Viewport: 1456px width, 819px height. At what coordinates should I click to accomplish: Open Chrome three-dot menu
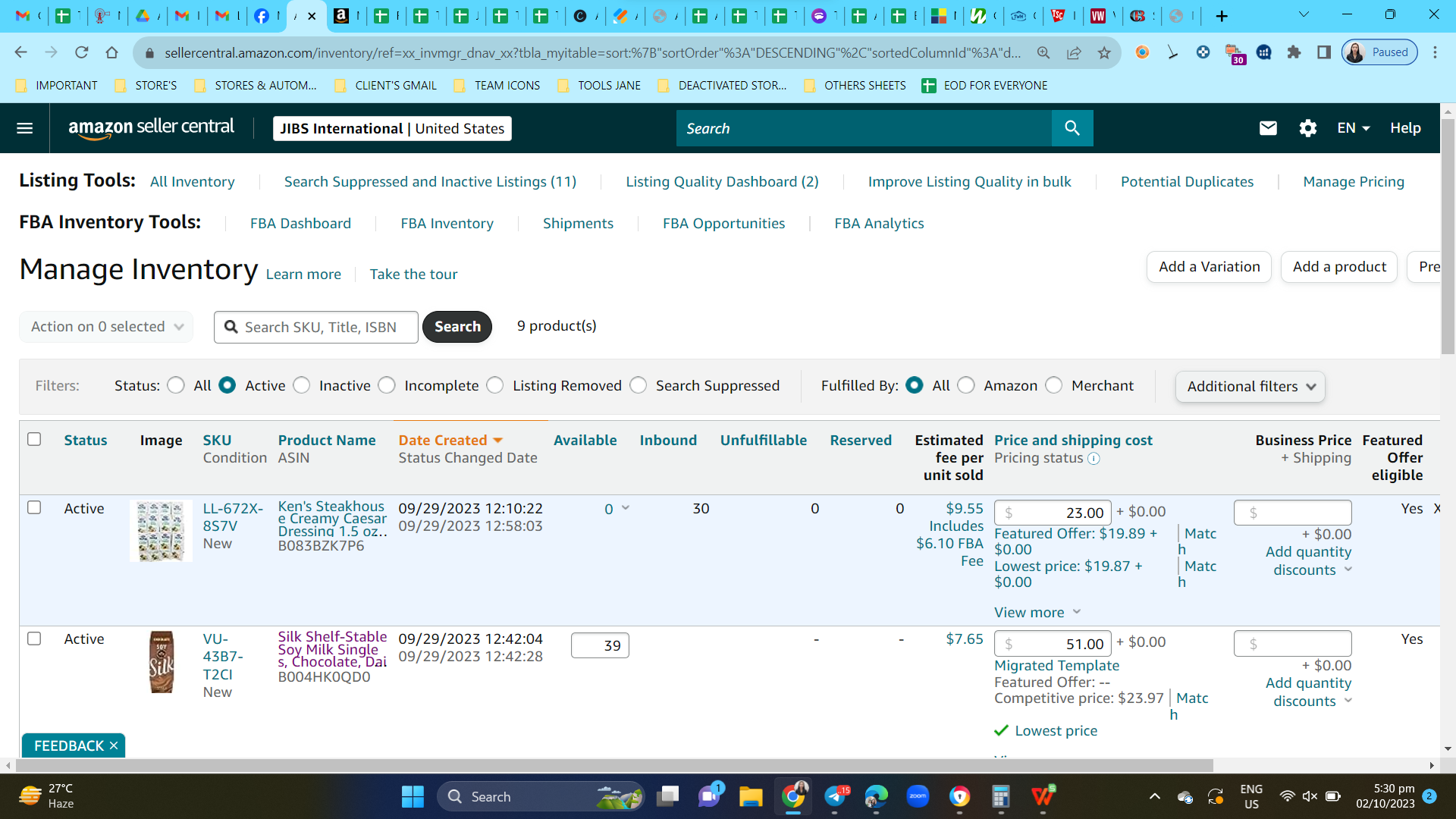click(1435, 52)
